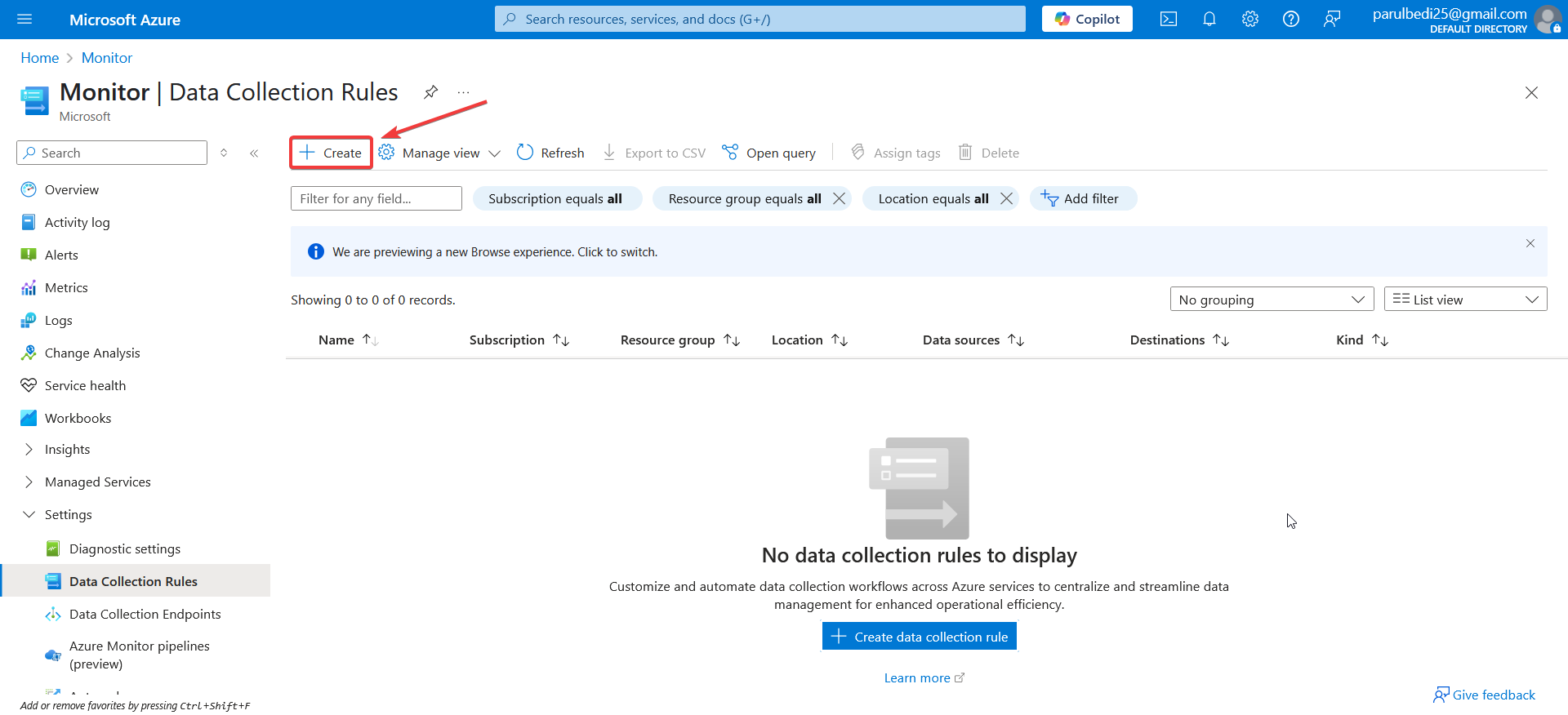Click the expand/collapse all menu icon
Image resolution: width=1568 pixels, height=715 pixels.
point(224,153)
